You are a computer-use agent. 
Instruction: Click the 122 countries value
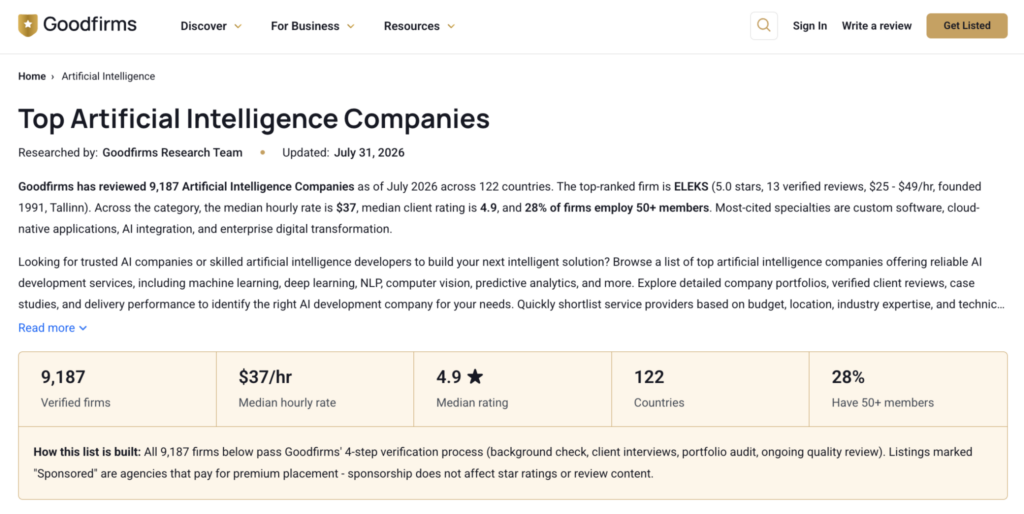coord(649,377)
